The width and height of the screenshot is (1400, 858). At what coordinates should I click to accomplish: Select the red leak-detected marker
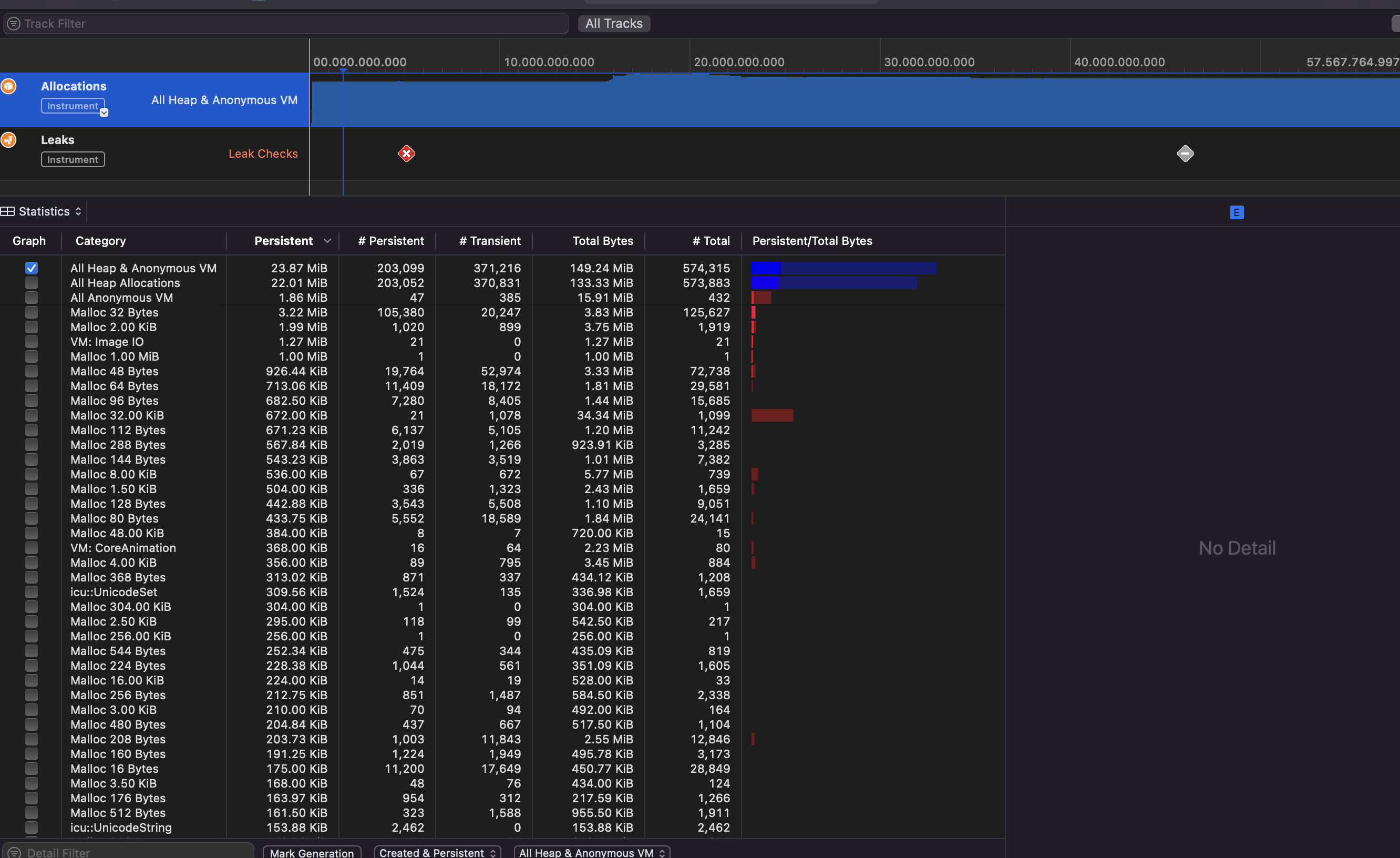(406, 154)
